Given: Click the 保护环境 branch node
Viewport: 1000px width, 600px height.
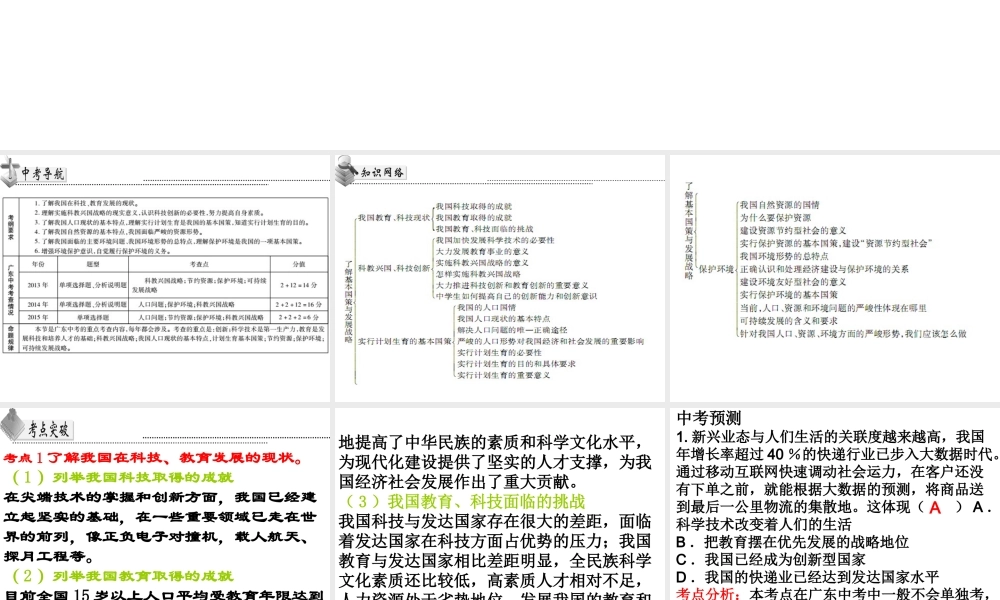Looking at the screenshot, I should coord(716,269).
